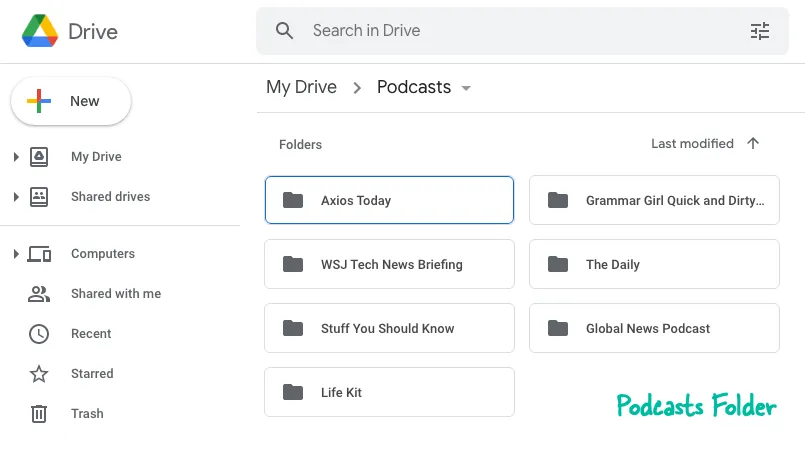805x465 pixels.
Task: Select the Life Kit folder
Action: [x=389, y=392]
